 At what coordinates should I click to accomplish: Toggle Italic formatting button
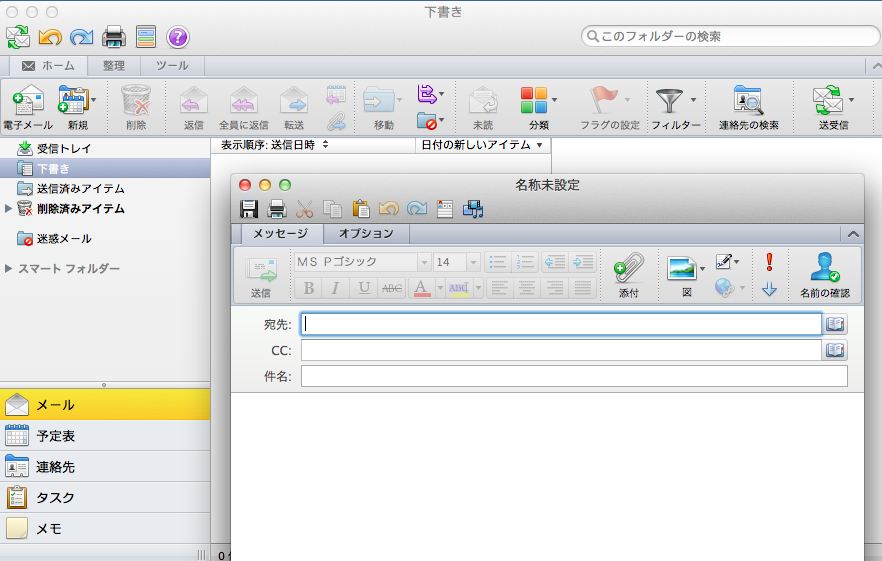point(335,288)
